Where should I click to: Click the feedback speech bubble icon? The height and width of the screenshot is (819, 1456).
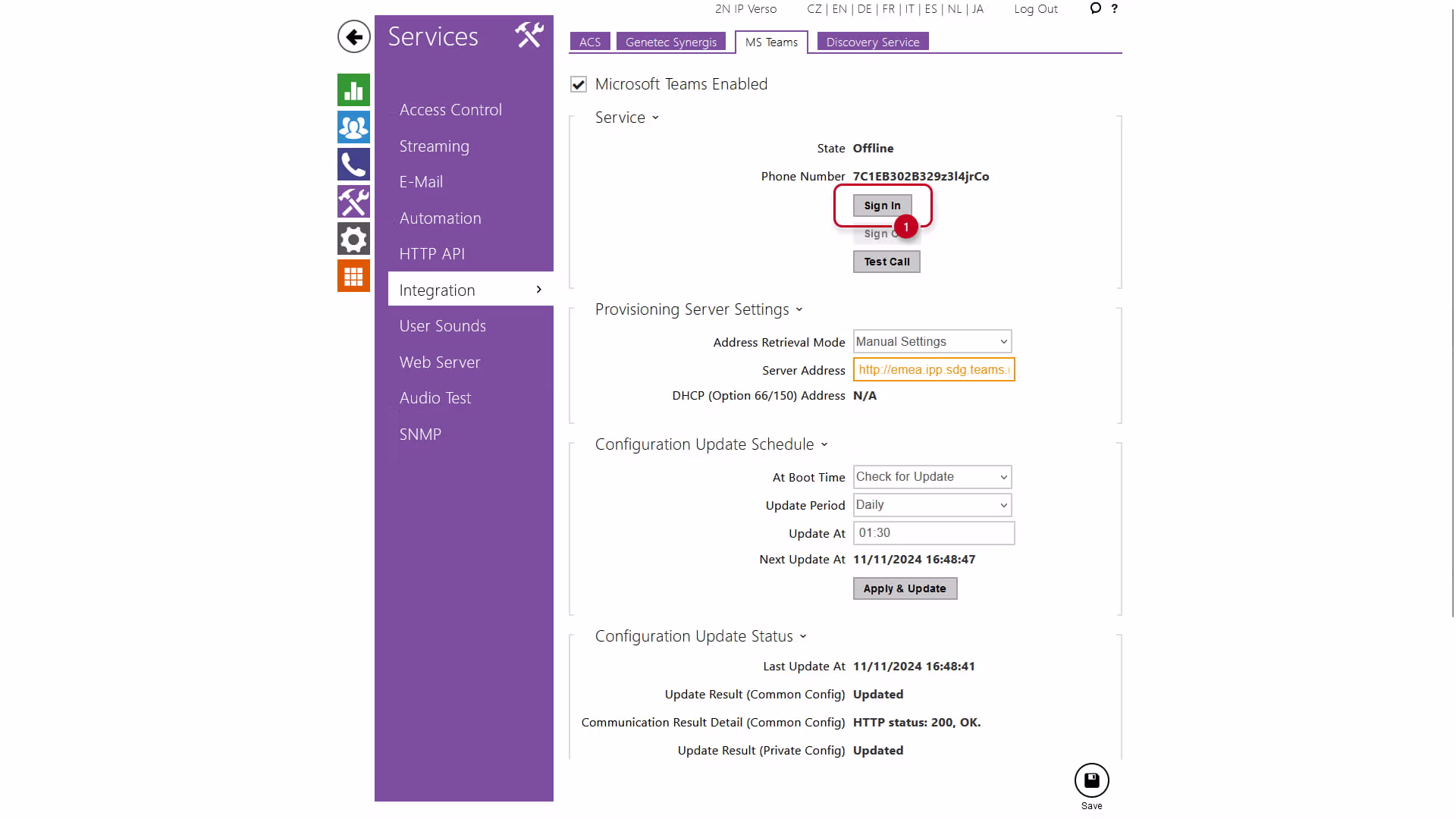point(1095,8)
